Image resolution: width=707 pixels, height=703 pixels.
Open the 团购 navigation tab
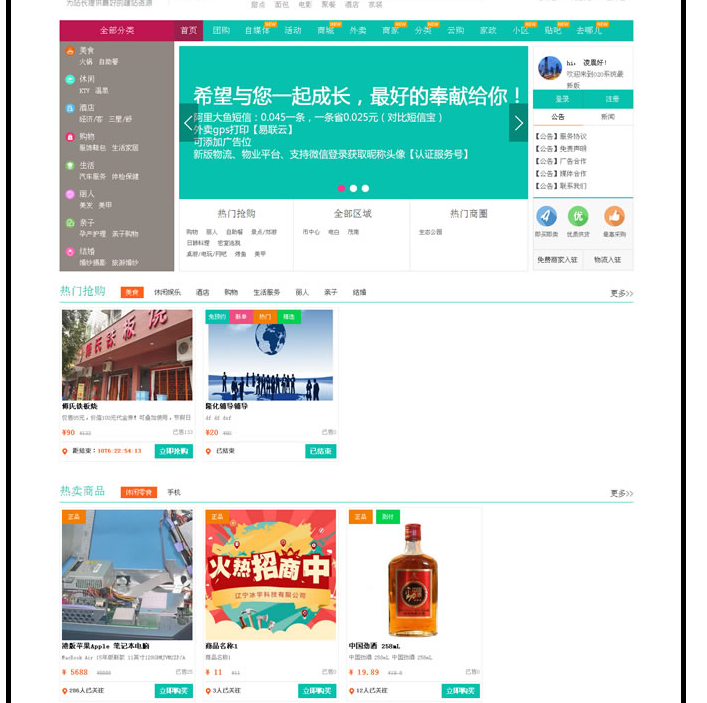click(221, 31)
